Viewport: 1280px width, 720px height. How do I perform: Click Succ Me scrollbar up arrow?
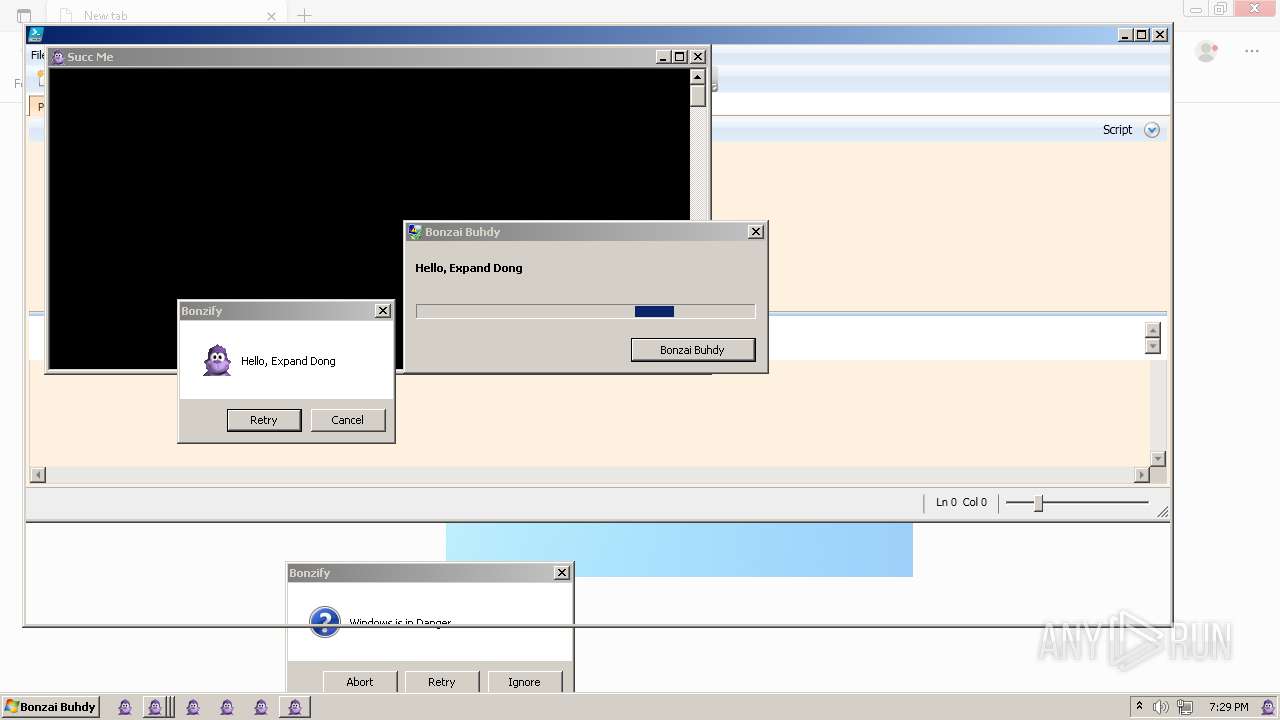pos(698,77)
